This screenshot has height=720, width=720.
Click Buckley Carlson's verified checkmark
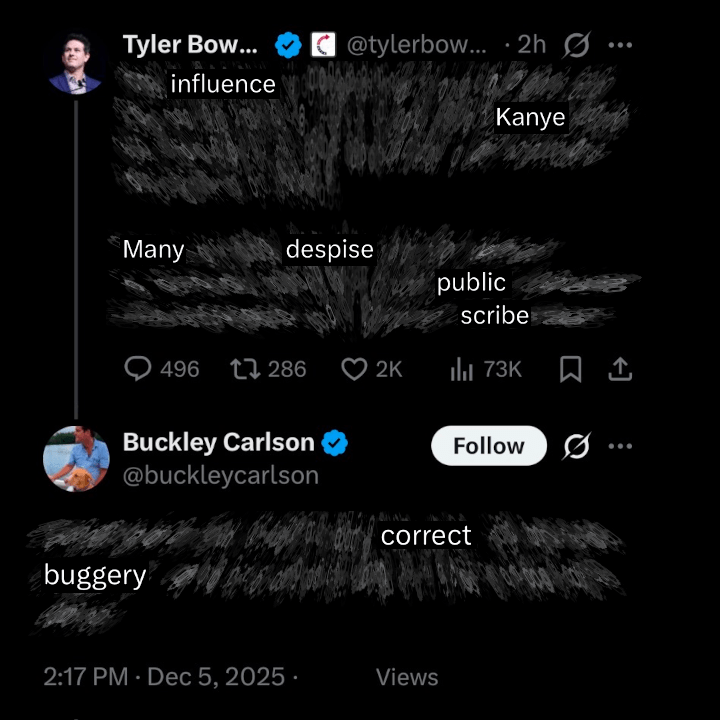click(x=335, y=443)
